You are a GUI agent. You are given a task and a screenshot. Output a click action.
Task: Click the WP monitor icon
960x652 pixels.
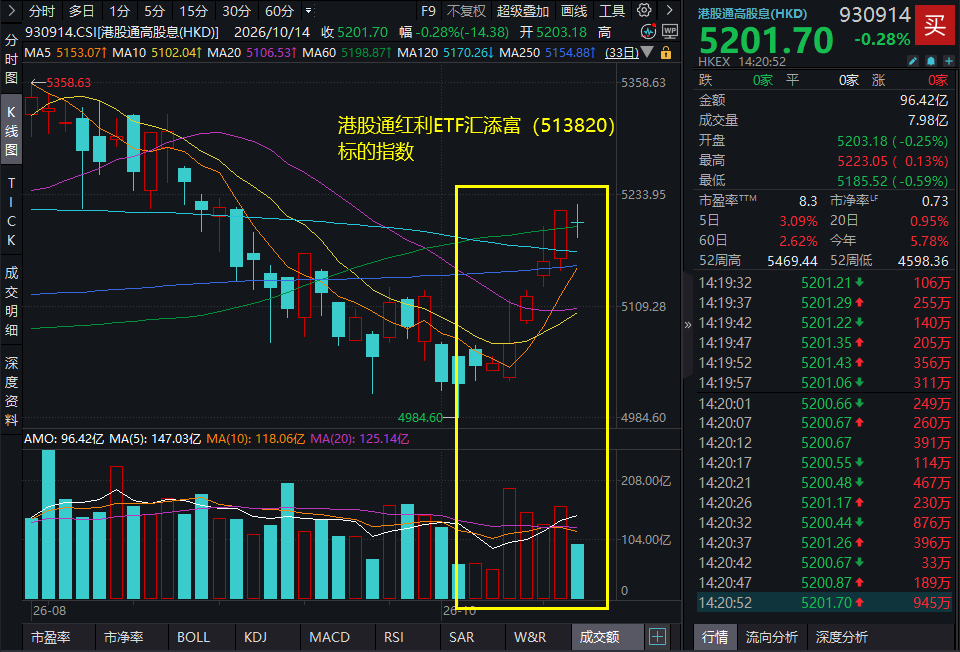[x=670, y=31]
